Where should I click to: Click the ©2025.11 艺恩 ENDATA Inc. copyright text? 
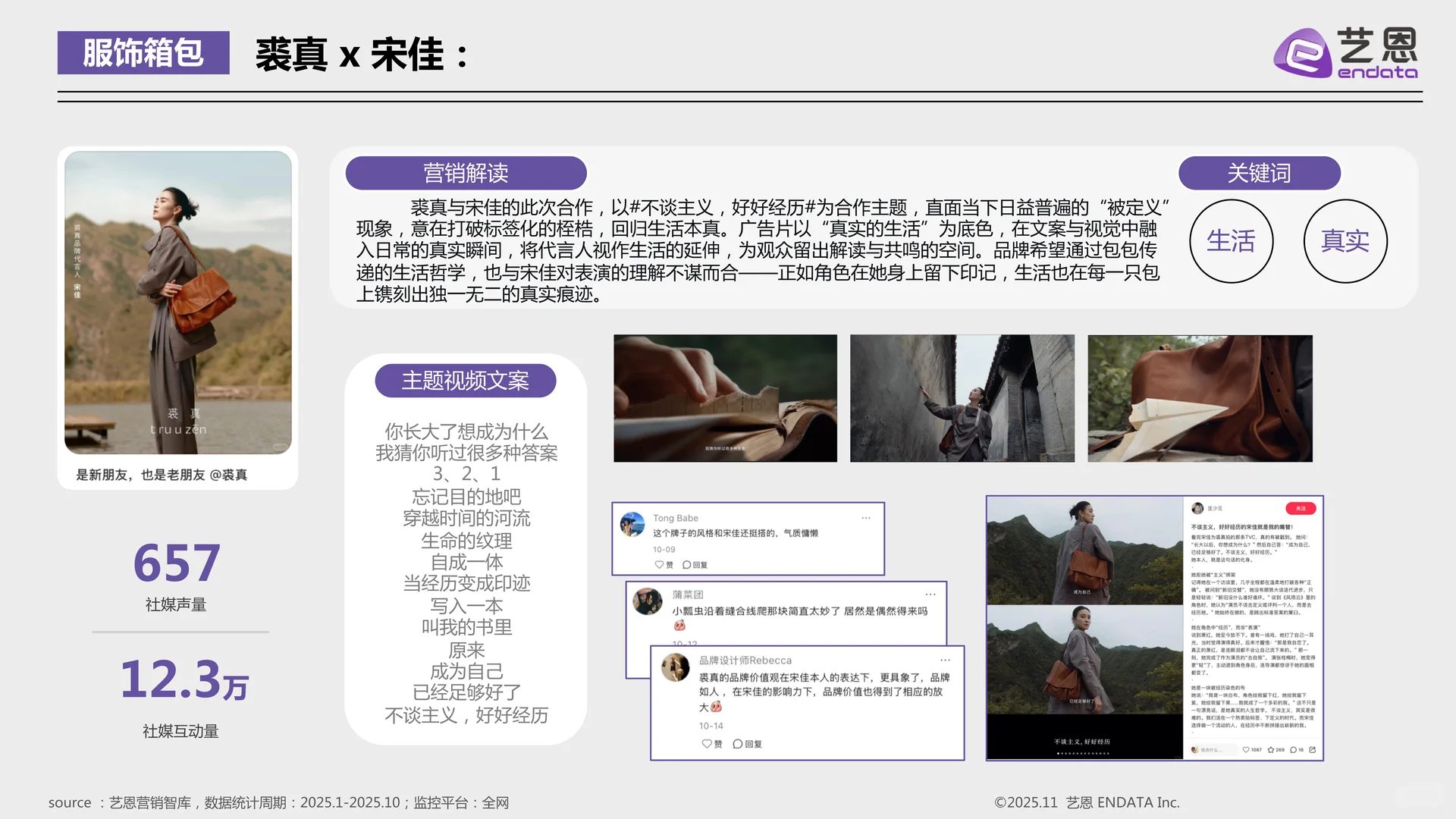[x=1087, y=802]
